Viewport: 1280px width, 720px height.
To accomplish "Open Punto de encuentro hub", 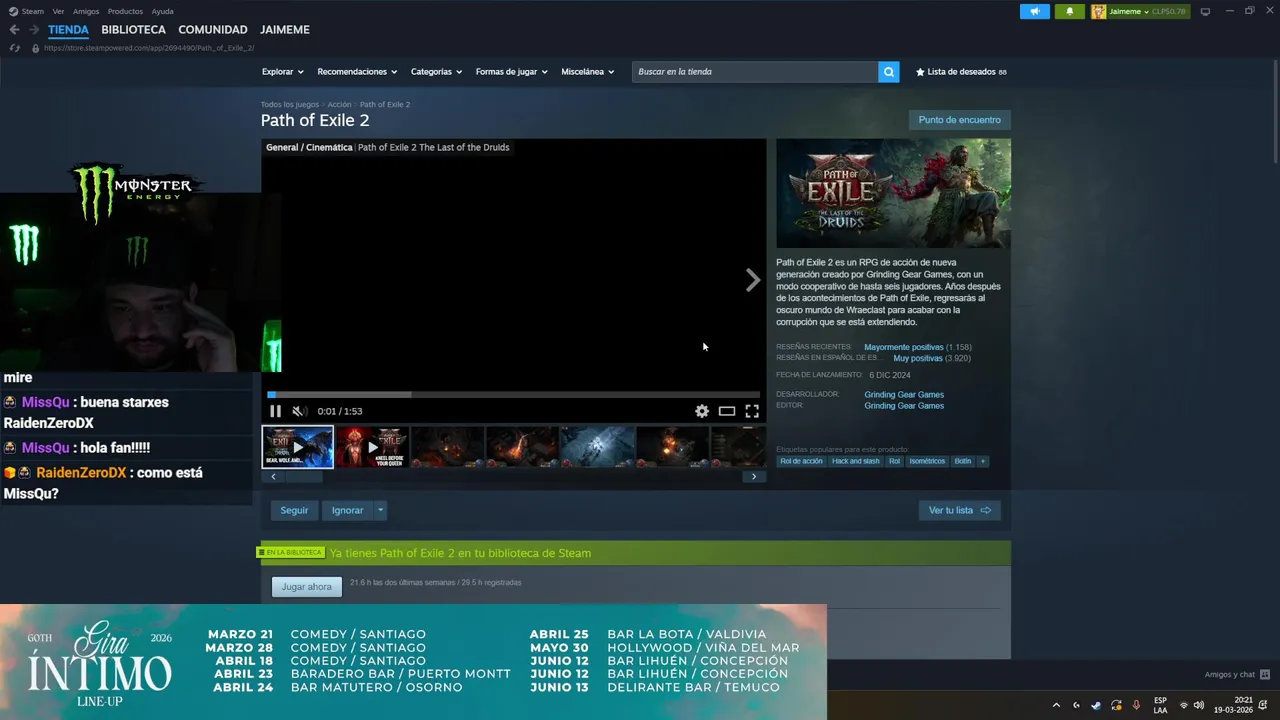I will click(x=959, y=120).
